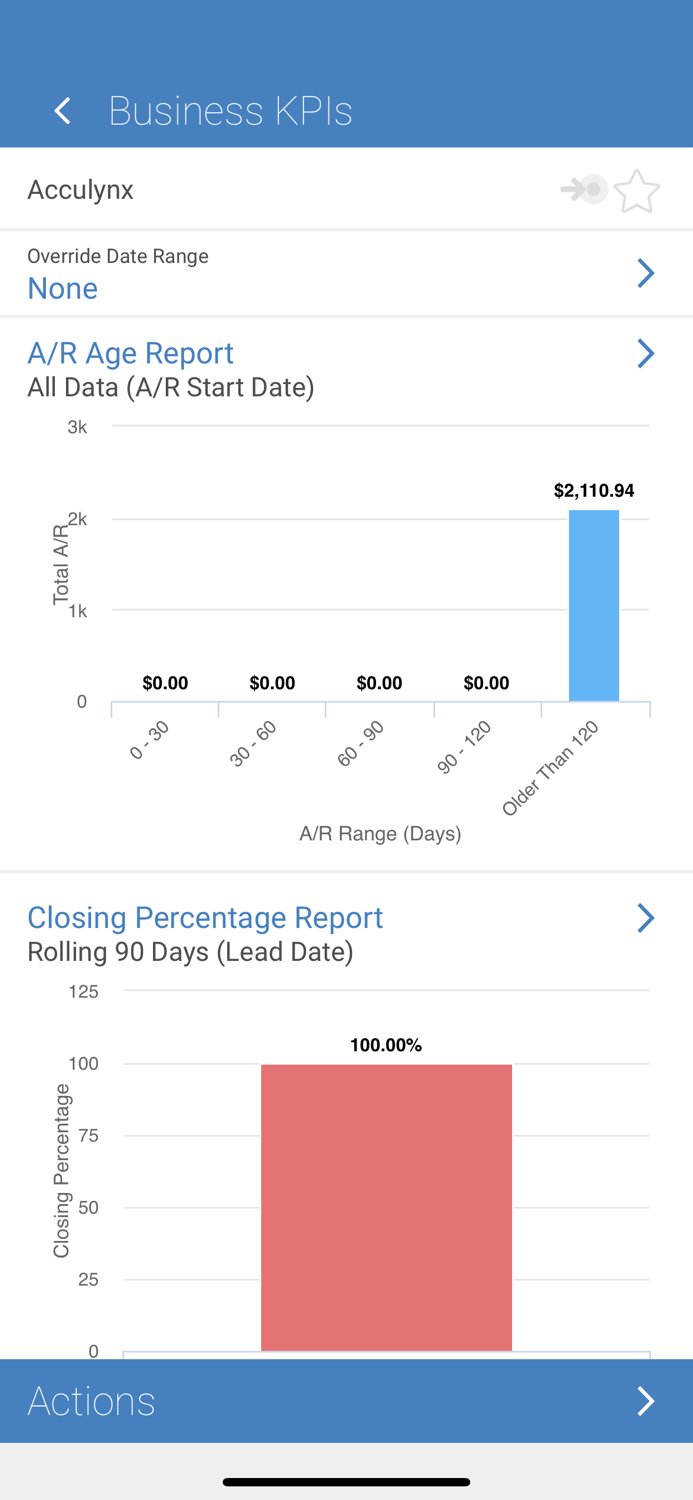This screenshot has width=693, height=1500.
Task: Click the red 100.00% closing percentage bar
Action: [386, 1205]
